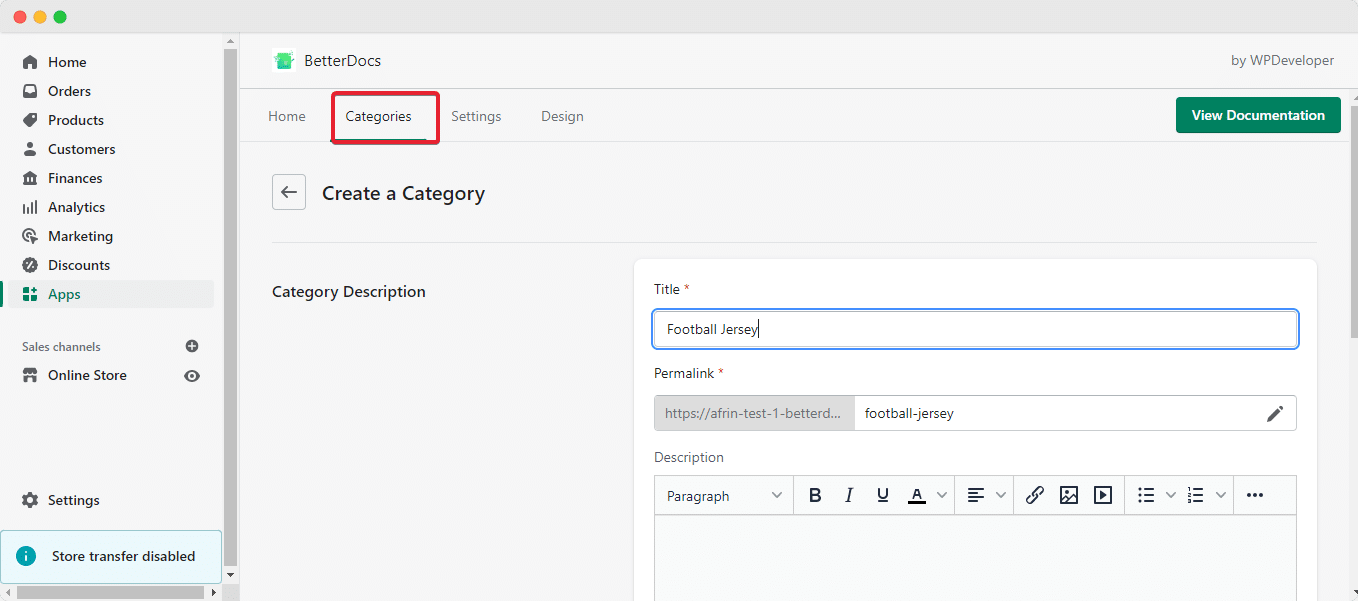
Task: Apply underline formatting to description text
Action: click(x=883, y=494)
